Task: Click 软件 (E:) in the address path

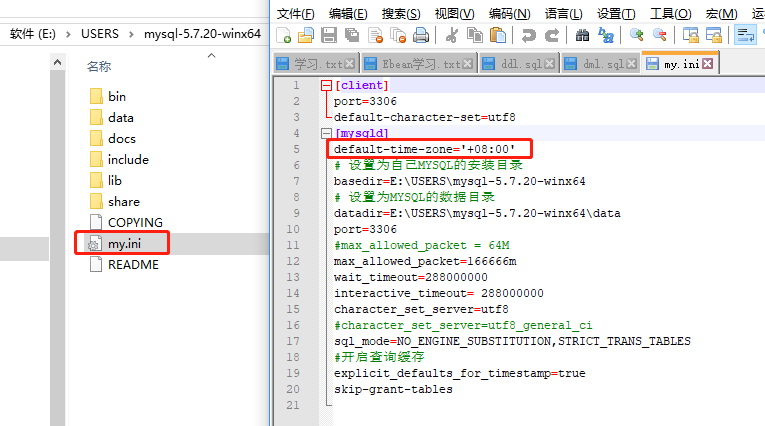Action: [x=33, y=34]
